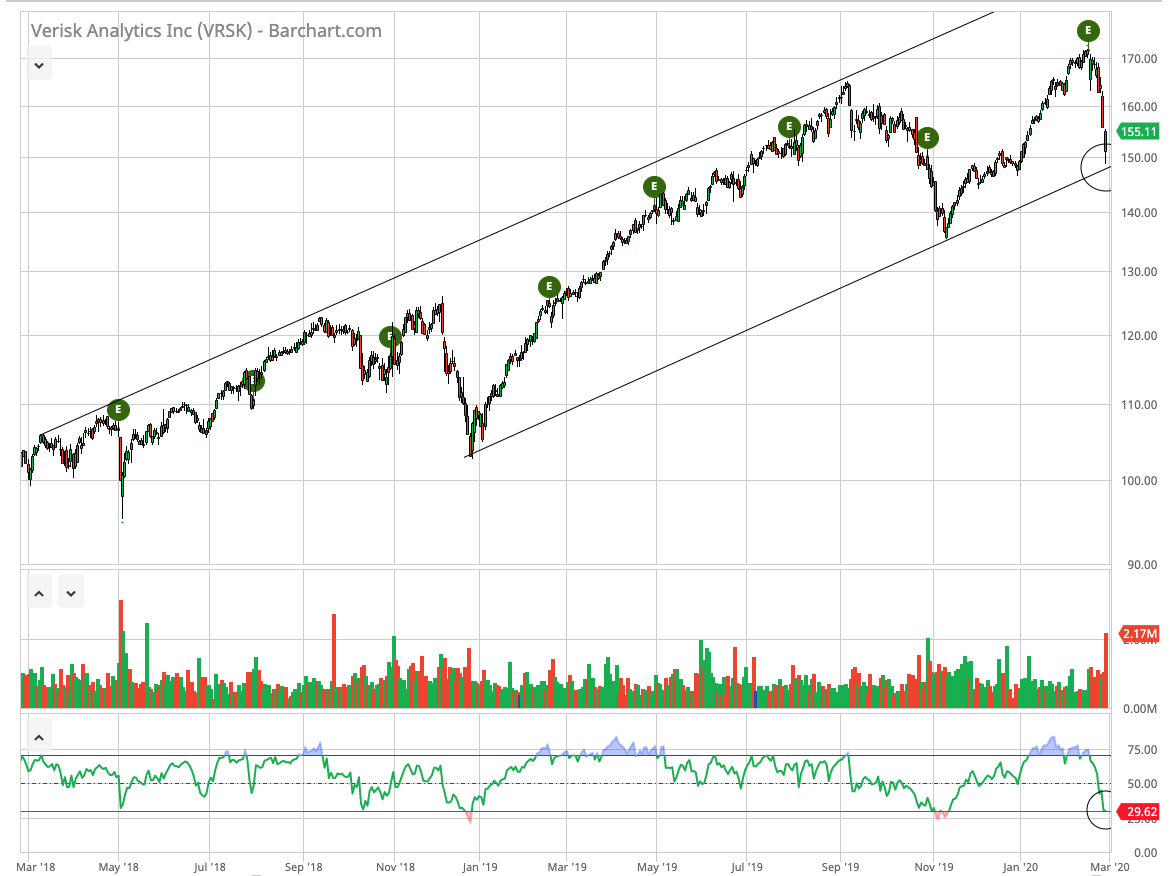Click the 140.00 price axis label
1176x876 pixels.
click(1139, 212)
